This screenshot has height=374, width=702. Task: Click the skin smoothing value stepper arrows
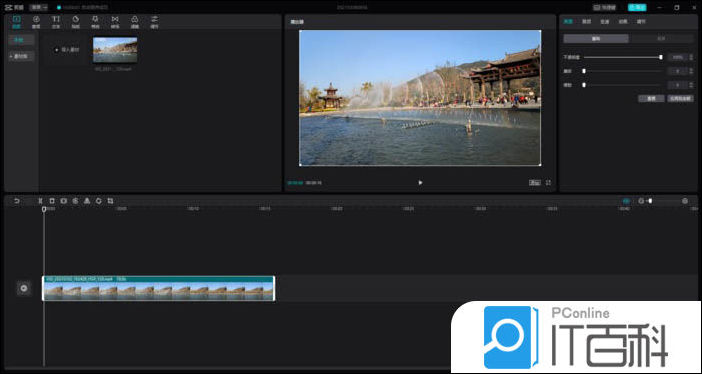691,71
